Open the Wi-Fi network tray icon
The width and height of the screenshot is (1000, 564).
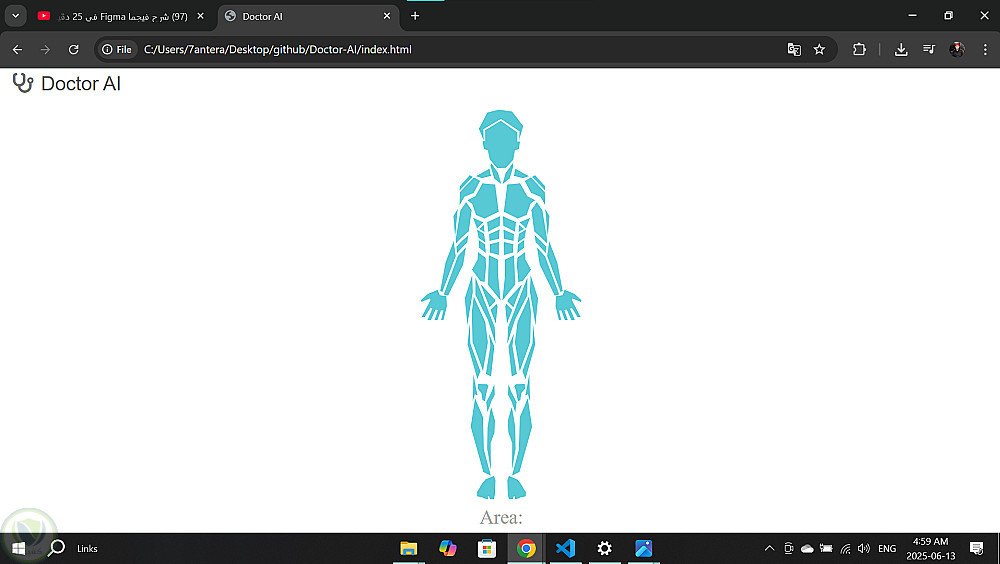(846, 549)
